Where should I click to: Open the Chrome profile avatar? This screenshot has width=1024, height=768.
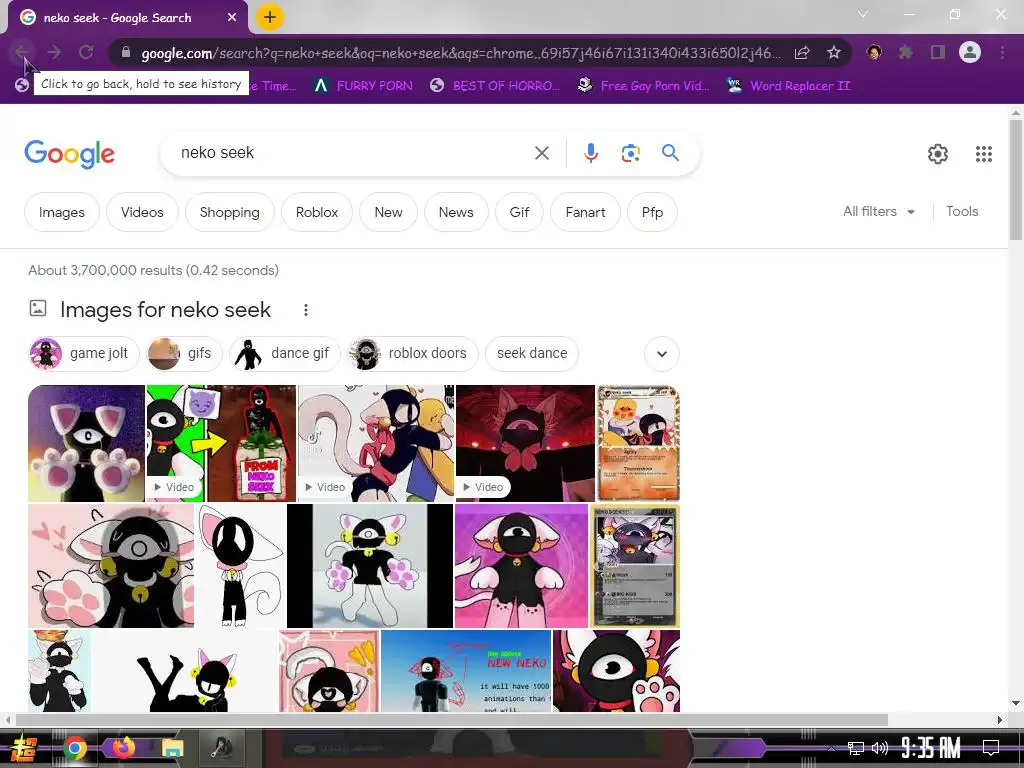click(970, 52)
